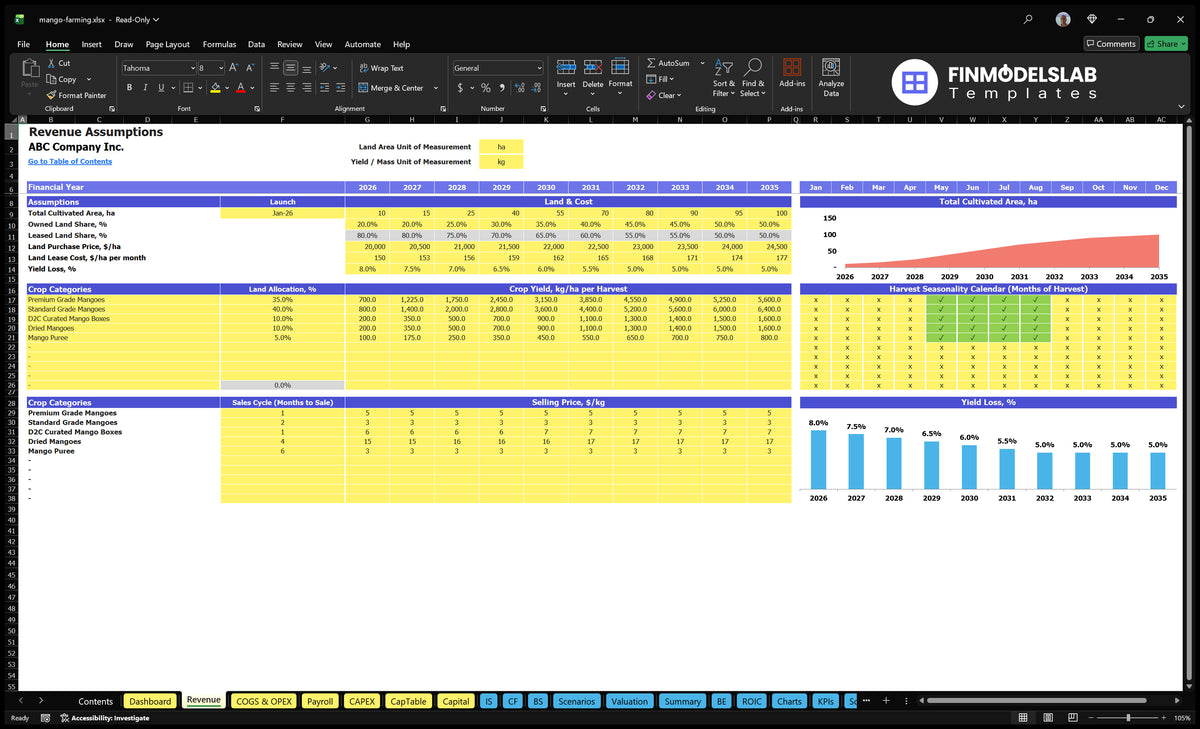This screenshot has width=1200, height=729.
Task: Open the Merge & Center dropdown arrow
Action: 436,88
